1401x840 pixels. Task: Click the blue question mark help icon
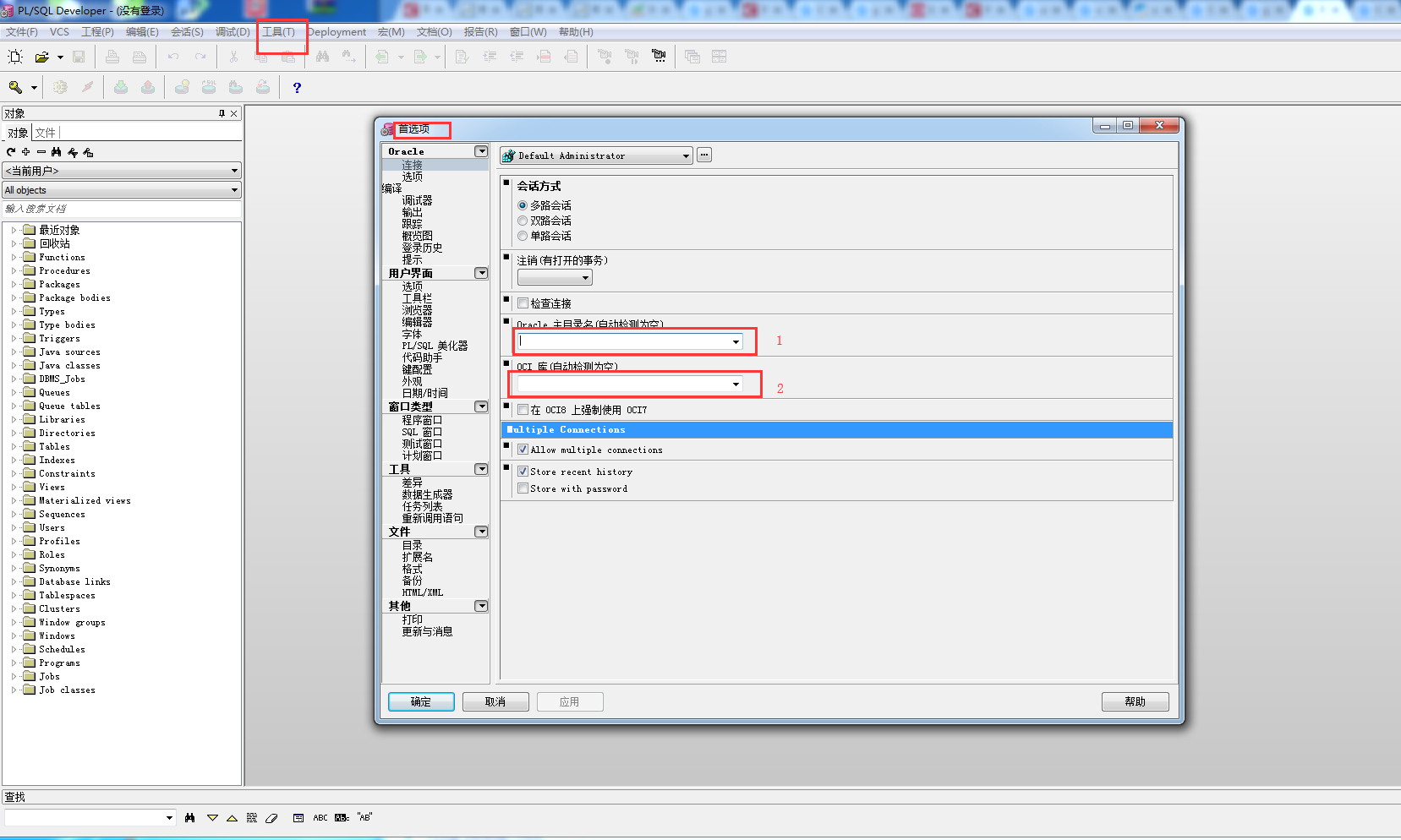[x=297, y=87]
